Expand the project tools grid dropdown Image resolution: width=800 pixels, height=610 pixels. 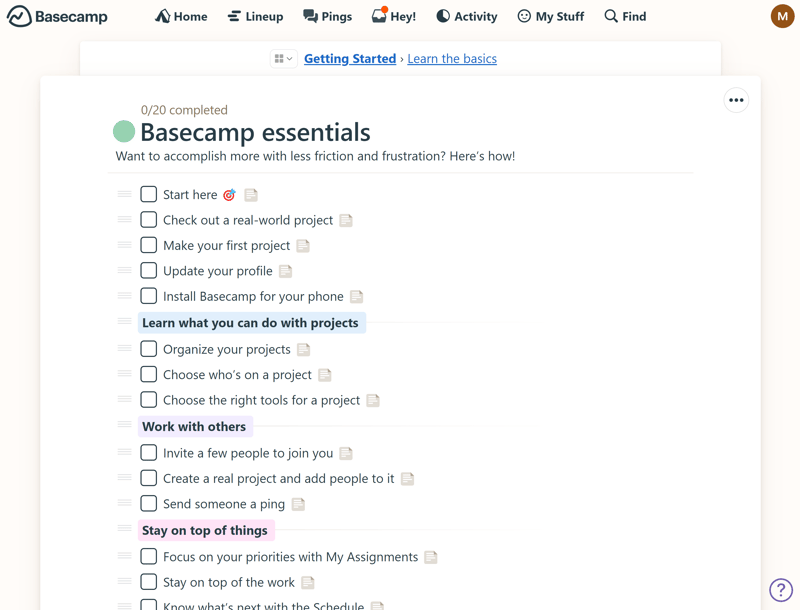pos(284,59)
